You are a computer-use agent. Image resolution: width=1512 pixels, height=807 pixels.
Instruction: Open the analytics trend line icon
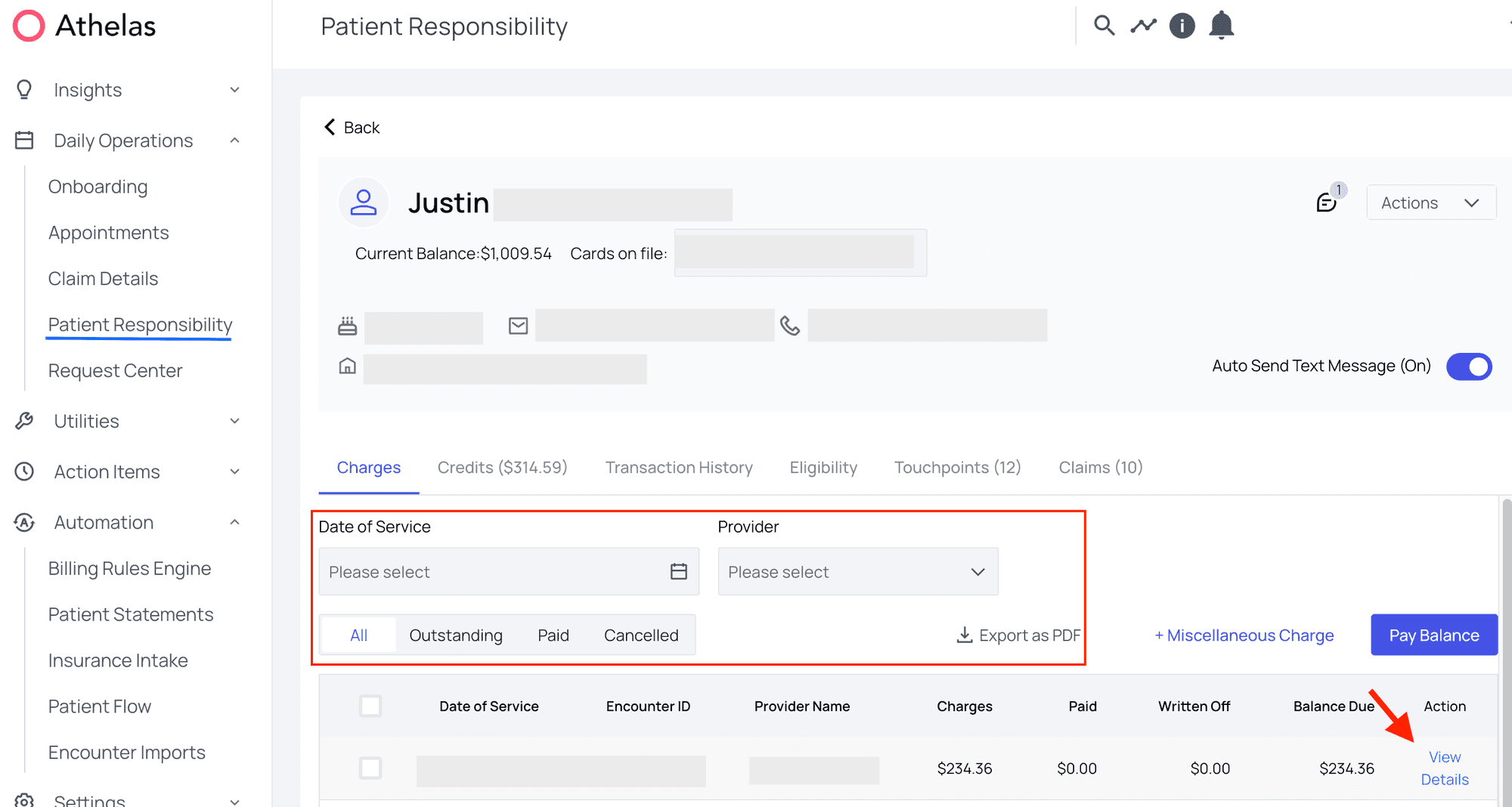click(1143, 26)
